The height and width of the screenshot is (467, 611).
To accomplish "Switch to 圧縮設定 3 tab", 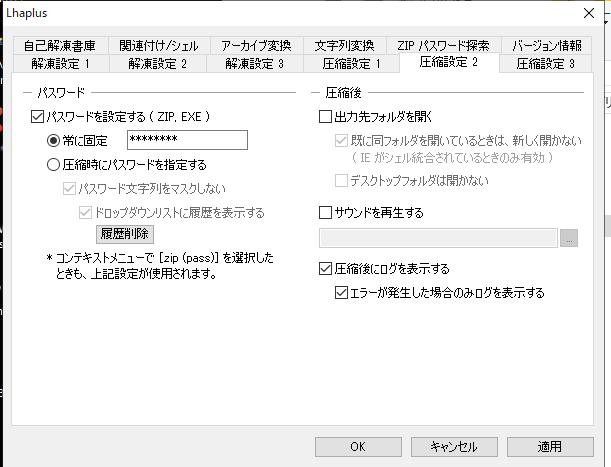I will (x=546, y=64).
